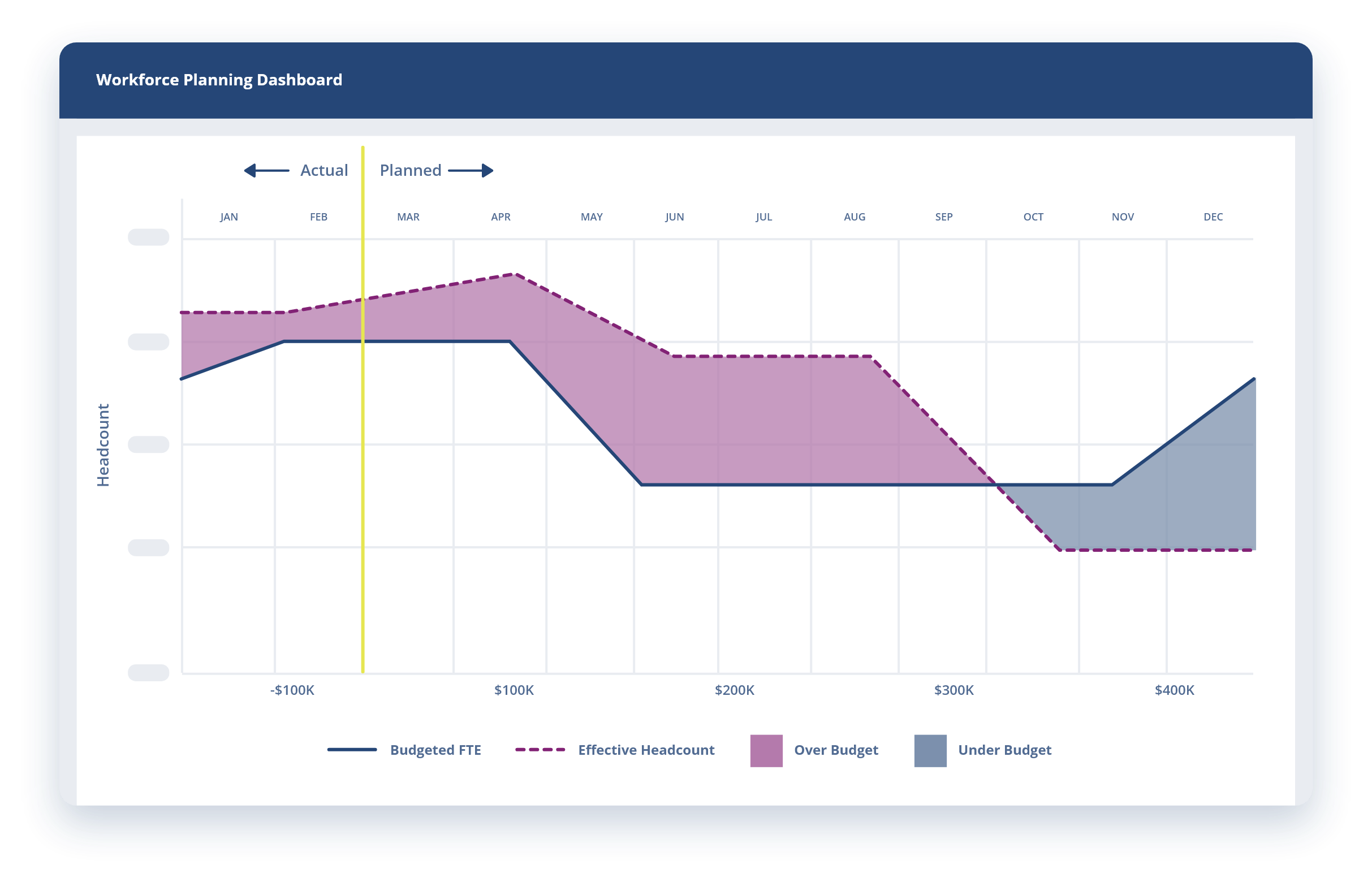This screenshot has height=882, width=1372.
Task: Click the Effective Headcount legend label
Action: pyautogui.click(x=646, y=750)
